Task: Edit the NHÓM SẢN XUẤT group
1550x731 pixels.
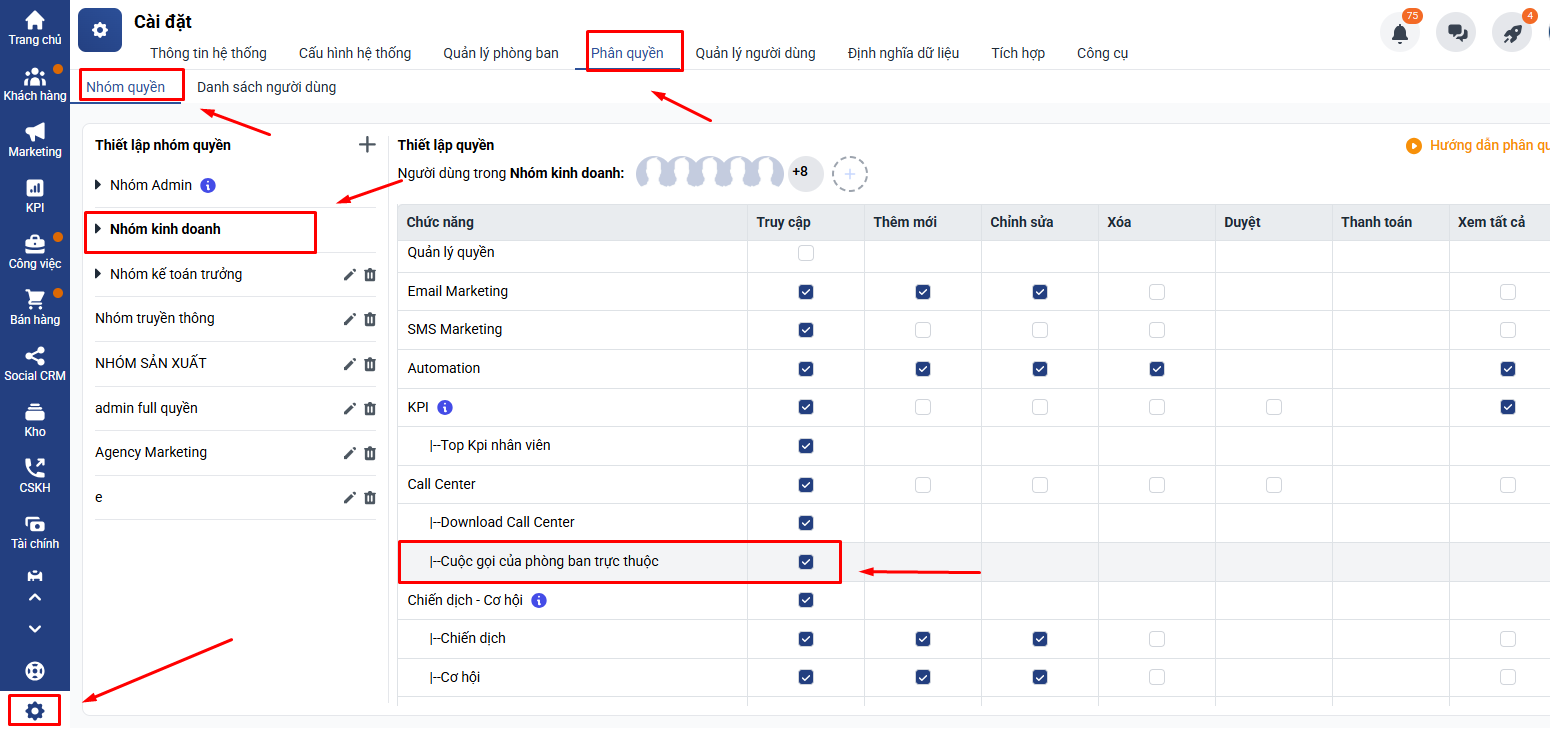Action: tap(349, 364)
